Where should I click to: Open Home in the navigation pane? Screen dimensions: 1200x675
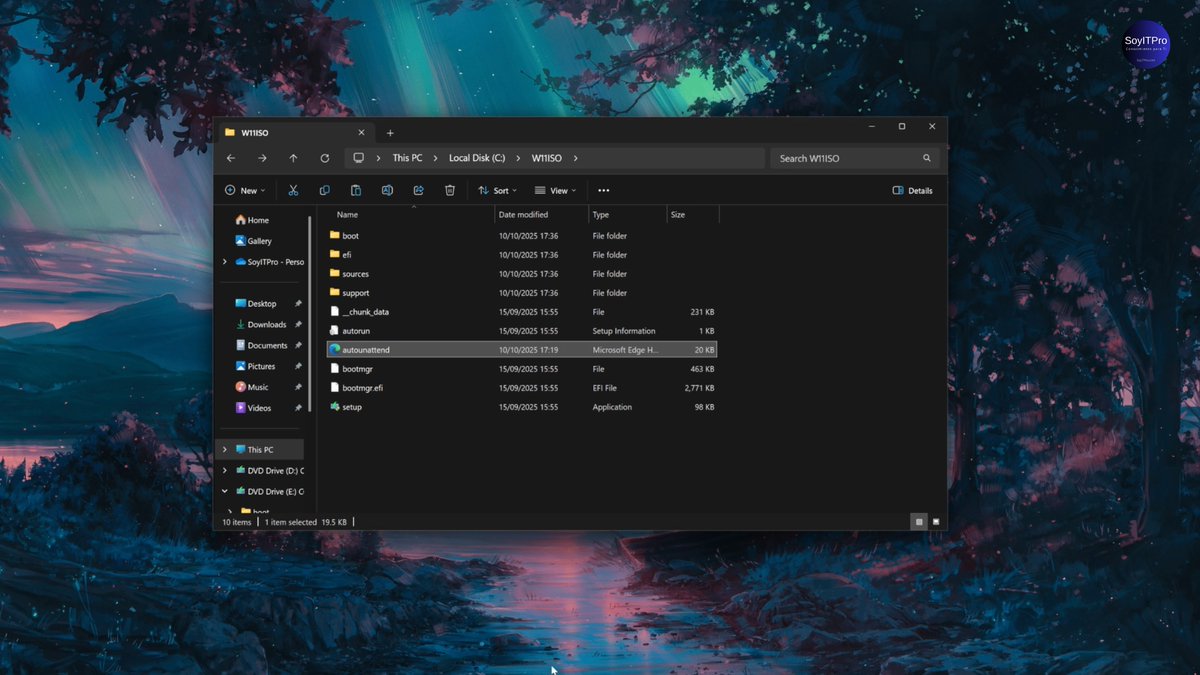point(251,220)
